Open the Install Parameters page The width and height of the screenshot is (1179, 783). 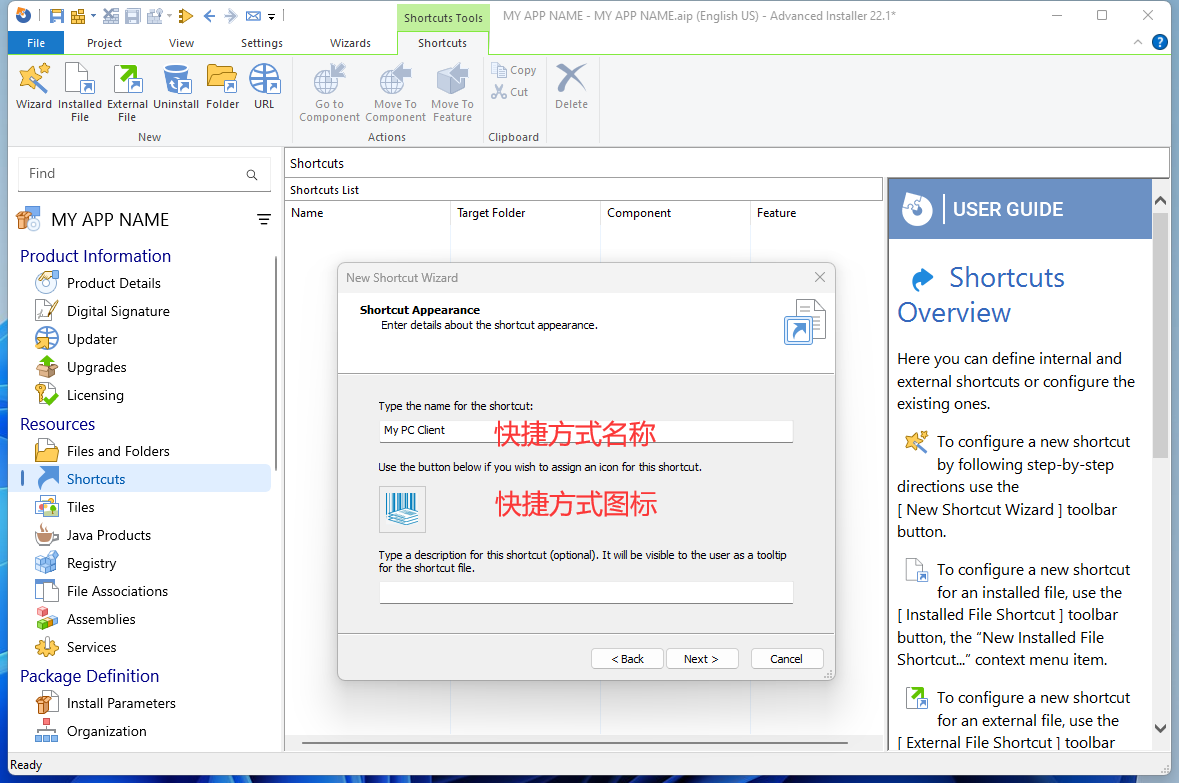point(120,703)
